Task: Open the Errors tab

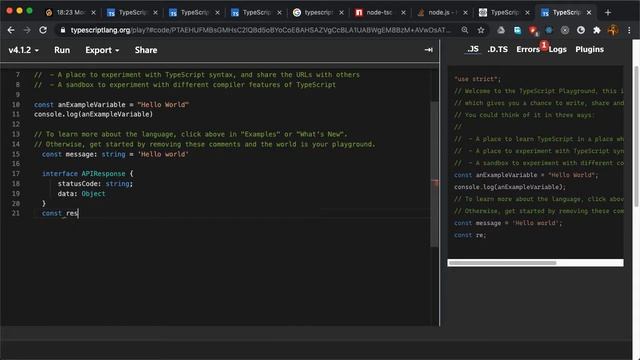Action: coord(528,49)
